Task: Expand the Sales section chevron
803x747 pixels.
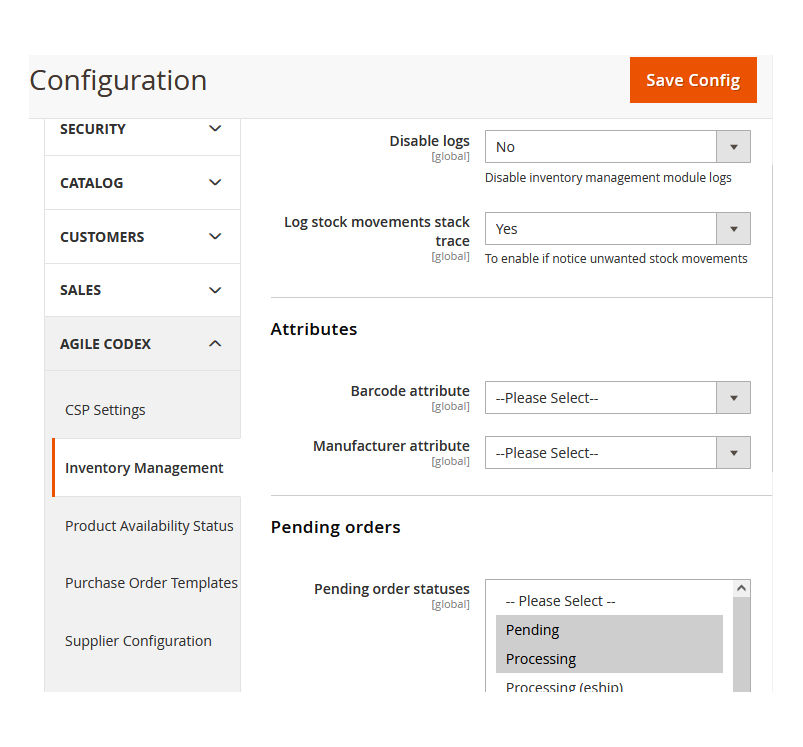Action: [215, 290]
